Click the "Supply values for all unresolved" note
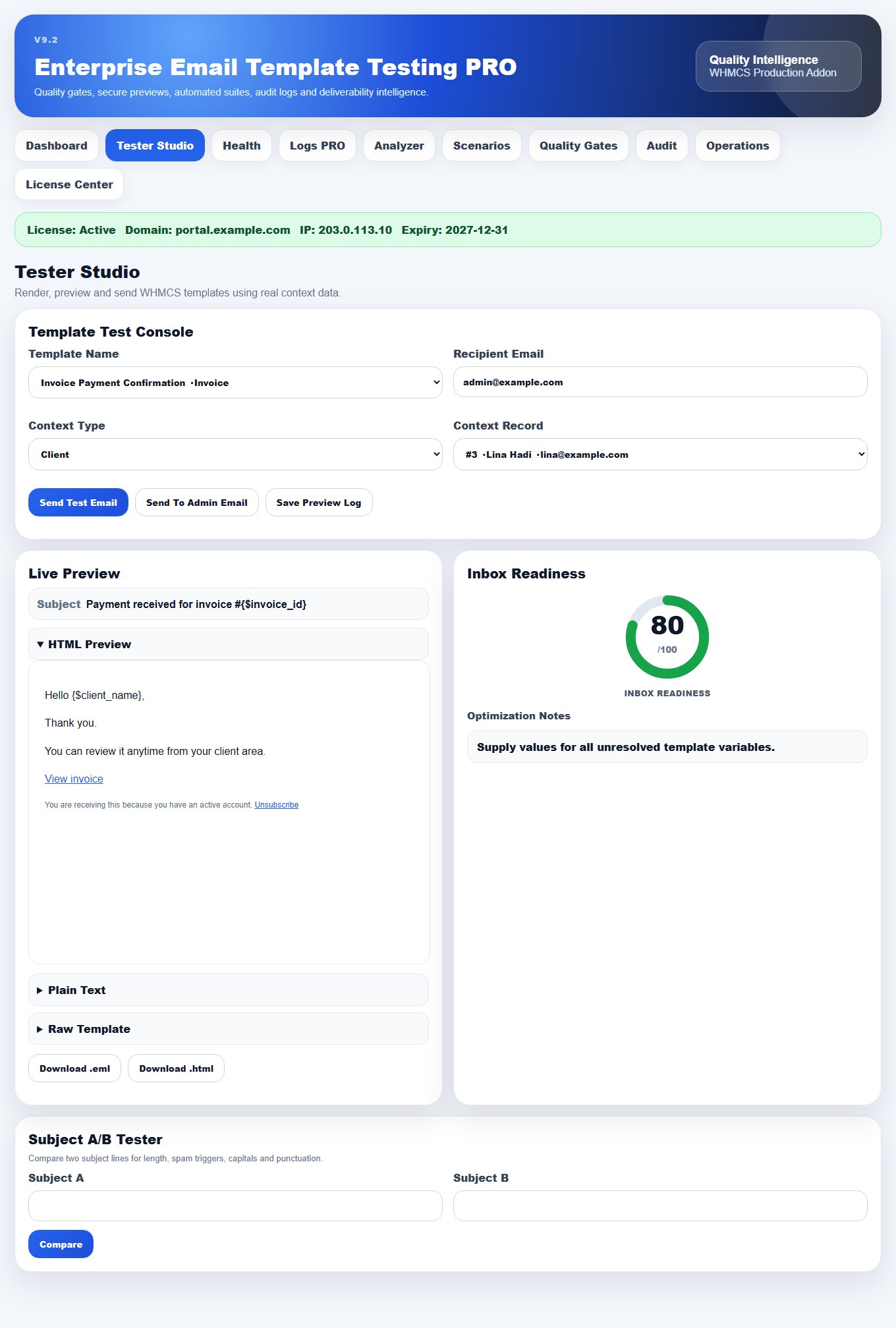Screen dimensions: 896x1328 [667, 747]
